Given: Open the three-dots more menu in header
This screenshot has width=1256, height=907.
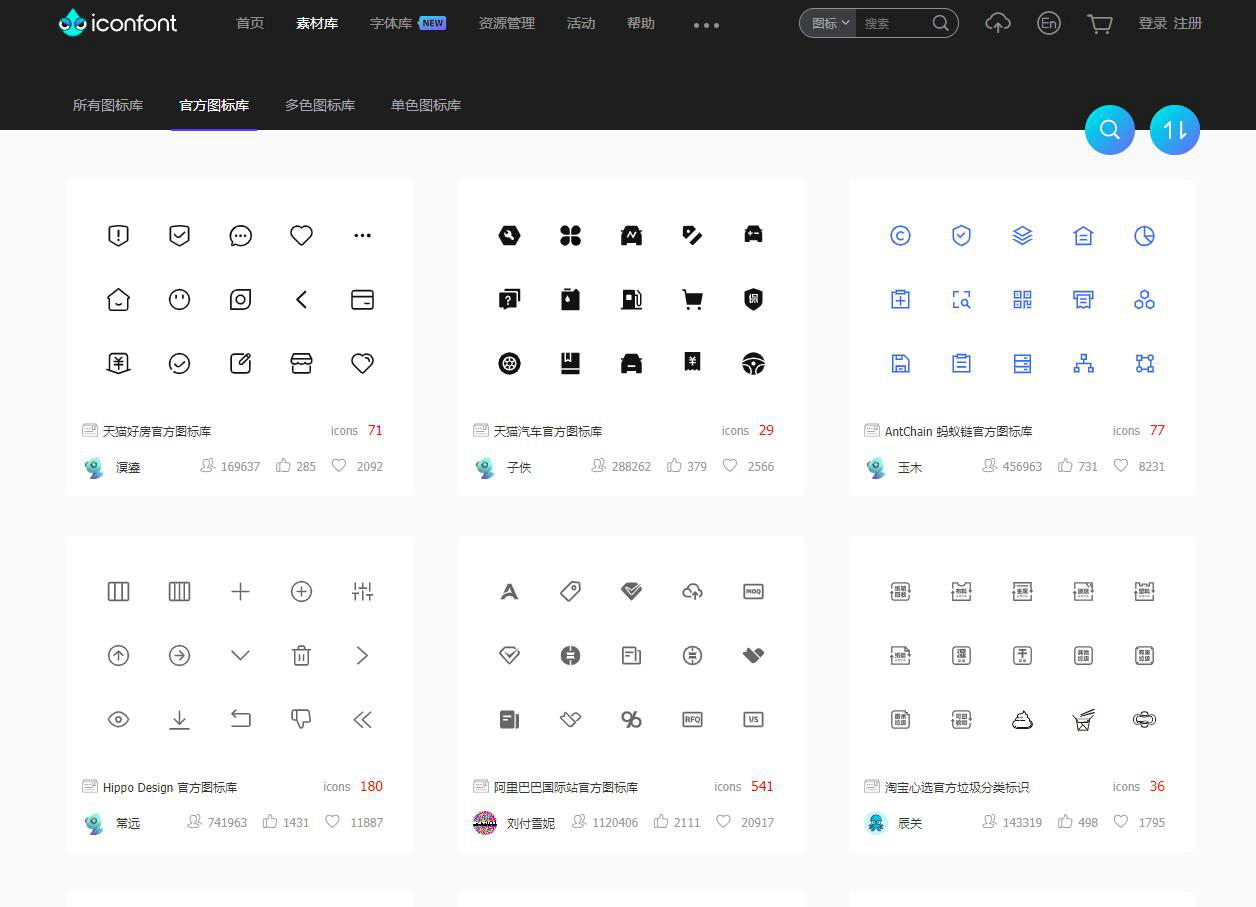Looking at the screenshot, I should [x=706, y=25].
